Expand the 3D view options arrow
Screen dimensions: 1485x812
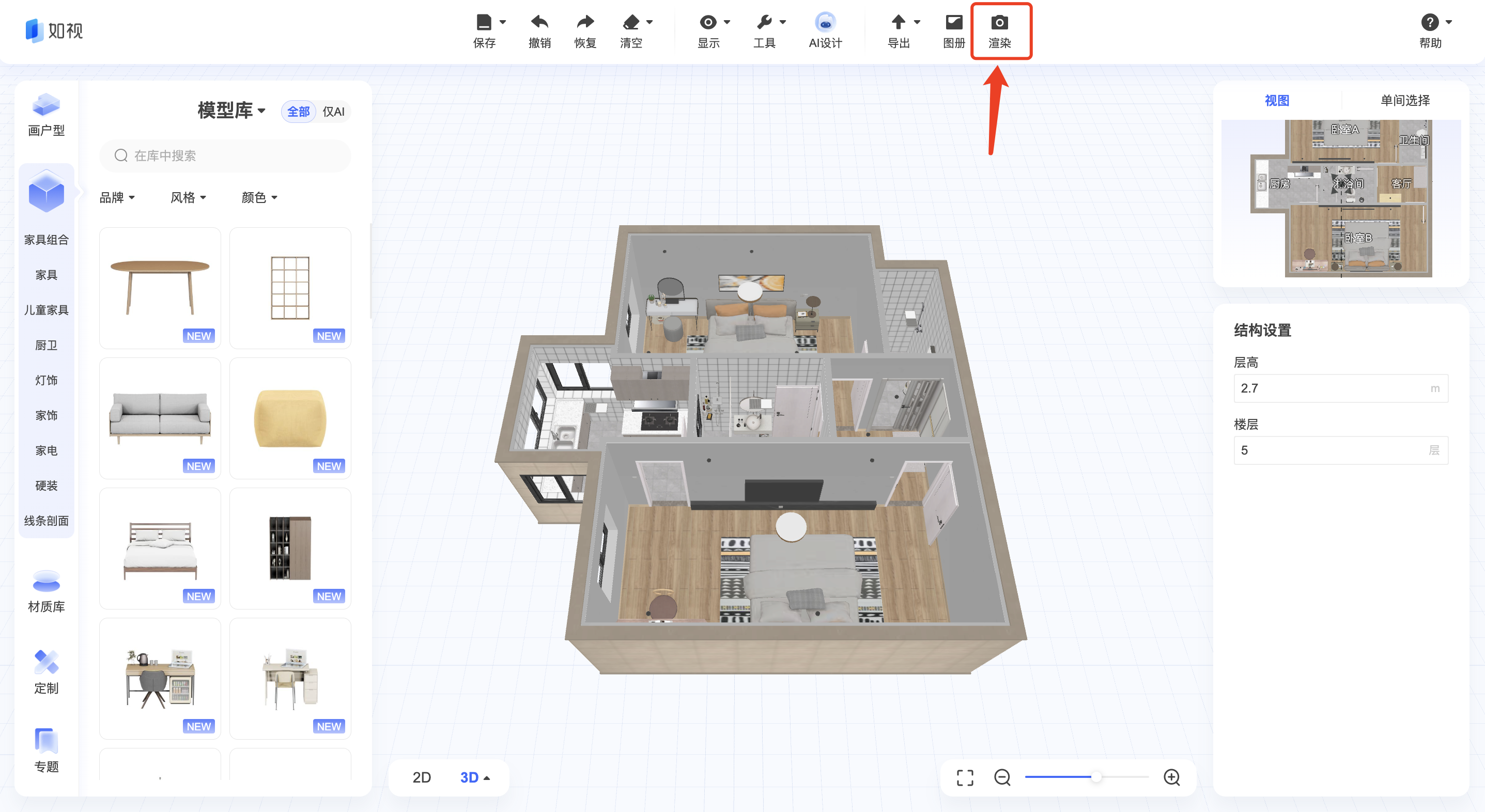487,778
